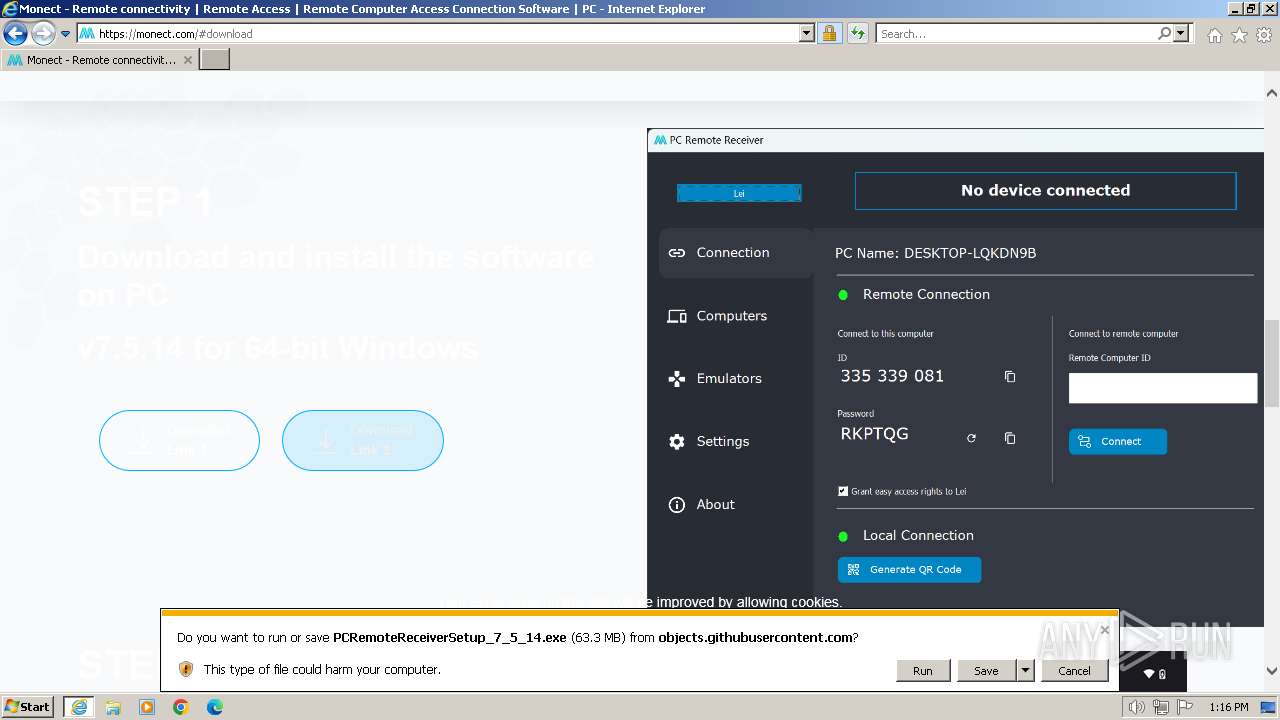Expand the address bar autocomplete dropdown
Image resolution: width=1280 pixels, height=720 pixels.
click(807, 33)
